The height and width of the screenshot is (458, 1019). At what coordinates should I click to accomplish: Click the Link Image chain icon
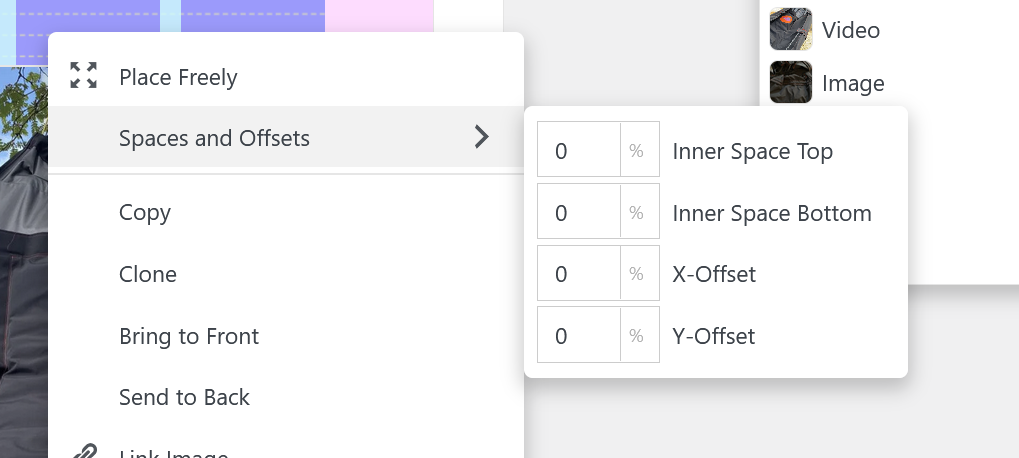tap(84, 452)
